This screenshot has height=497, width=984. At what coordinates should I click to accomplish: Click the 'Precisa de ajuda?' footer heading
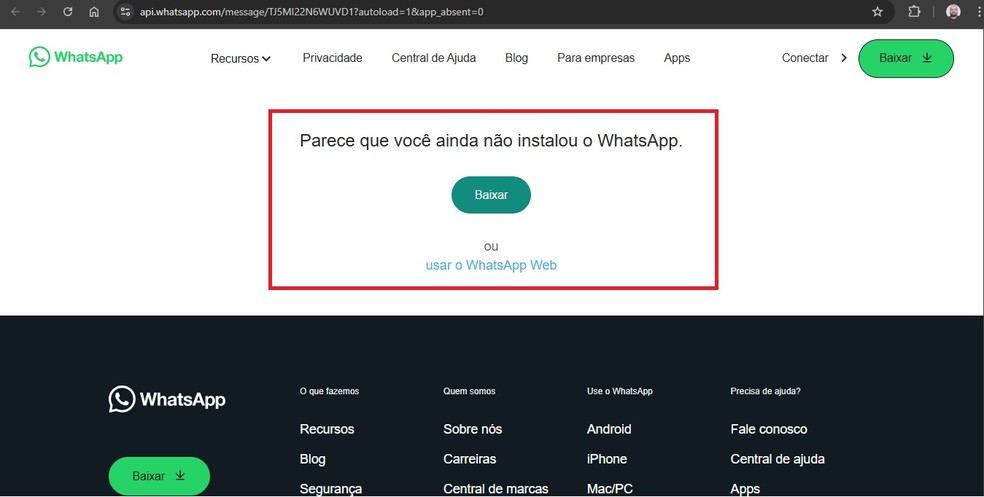click(766, 391)
